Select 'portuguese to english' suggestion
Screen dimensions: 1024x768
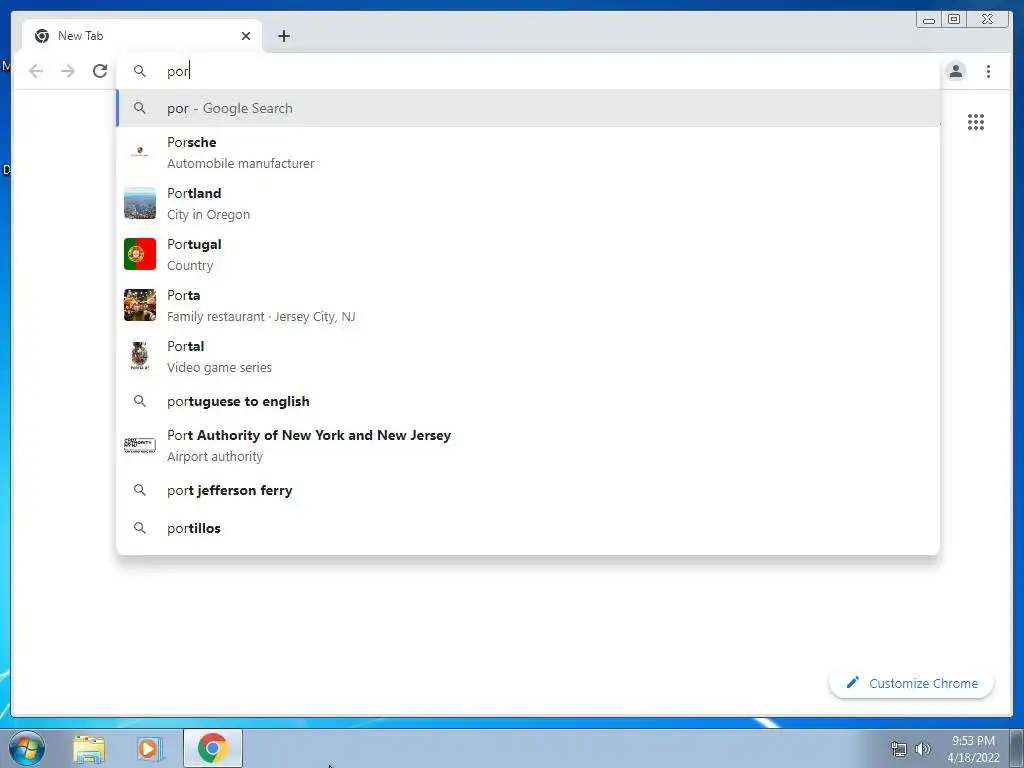(528, 401)
